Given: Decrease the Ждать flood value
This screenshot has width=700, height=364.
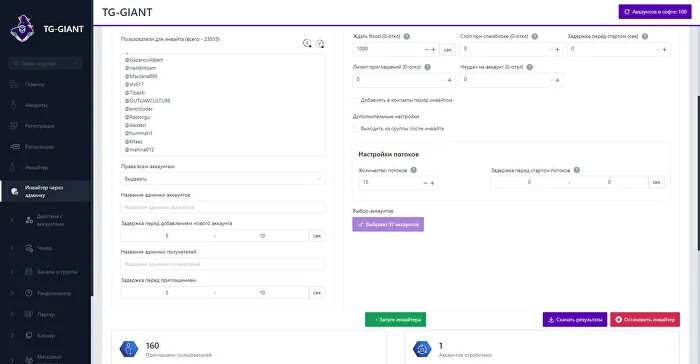Looking at the screenshot, I should coord(426,50).
